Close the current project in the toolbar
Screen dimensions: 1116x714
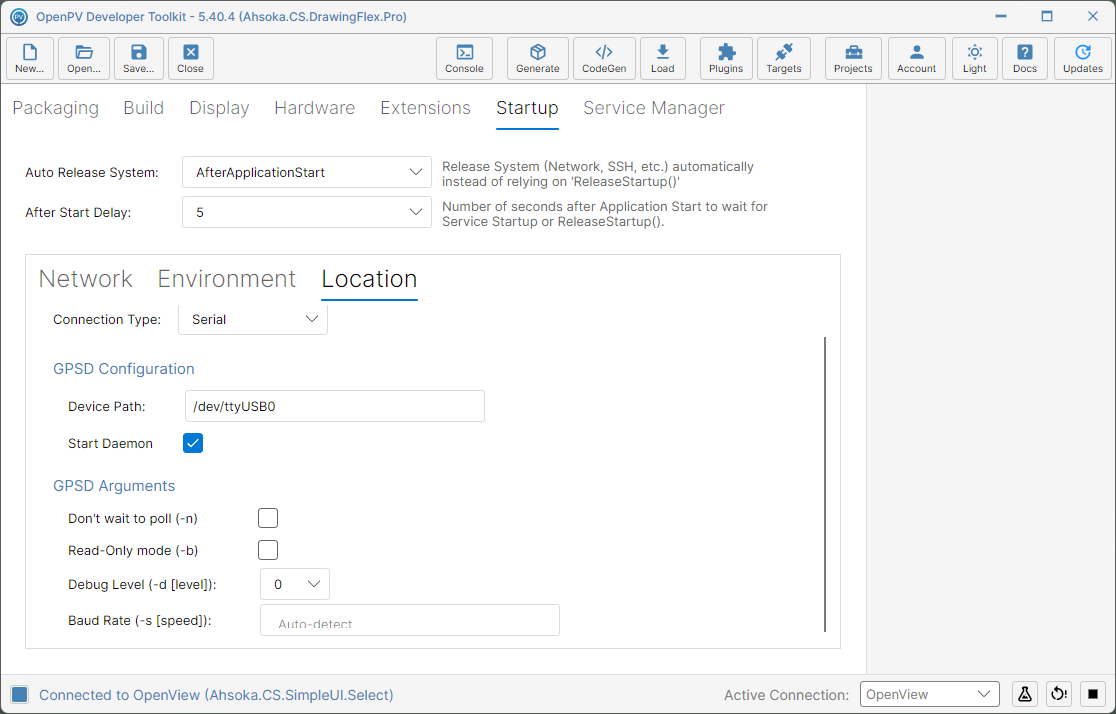point(191,58)
